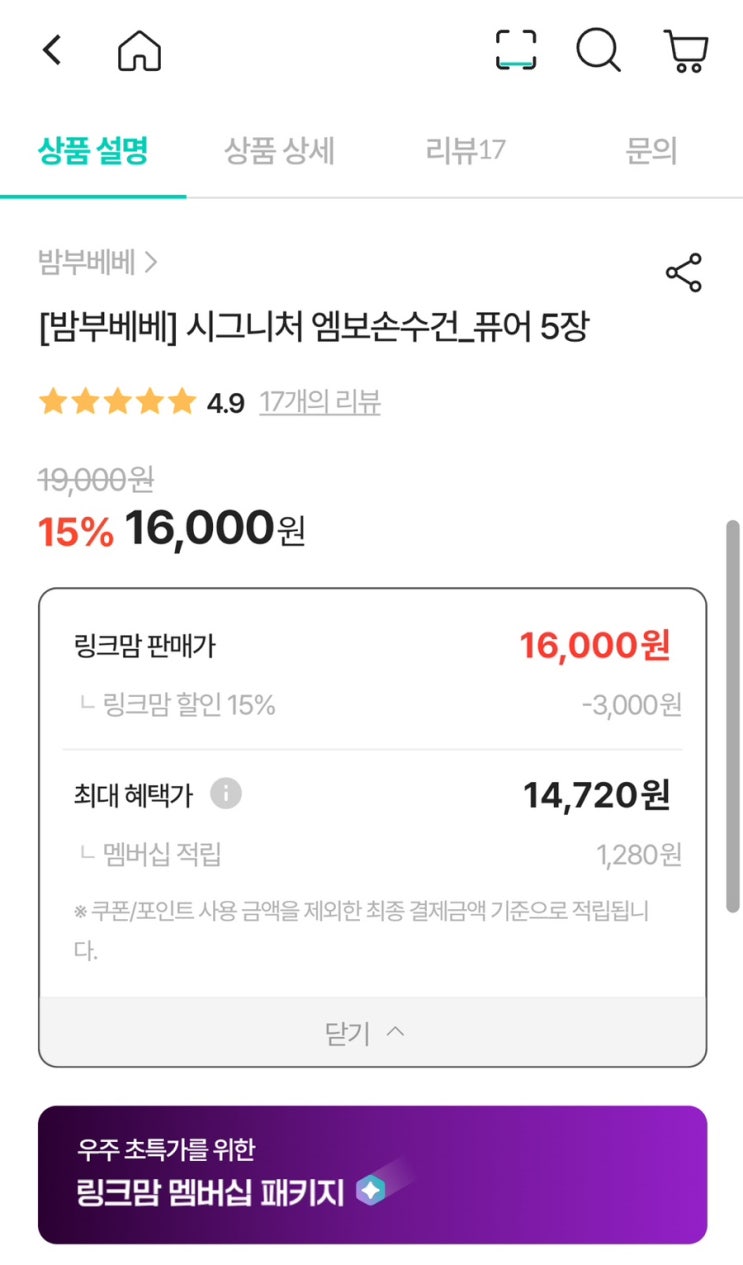Viewport: 743px width, 1265px height.
Task: Go to home via house icon
Action: pyautogui.click(x=139, y=51)
